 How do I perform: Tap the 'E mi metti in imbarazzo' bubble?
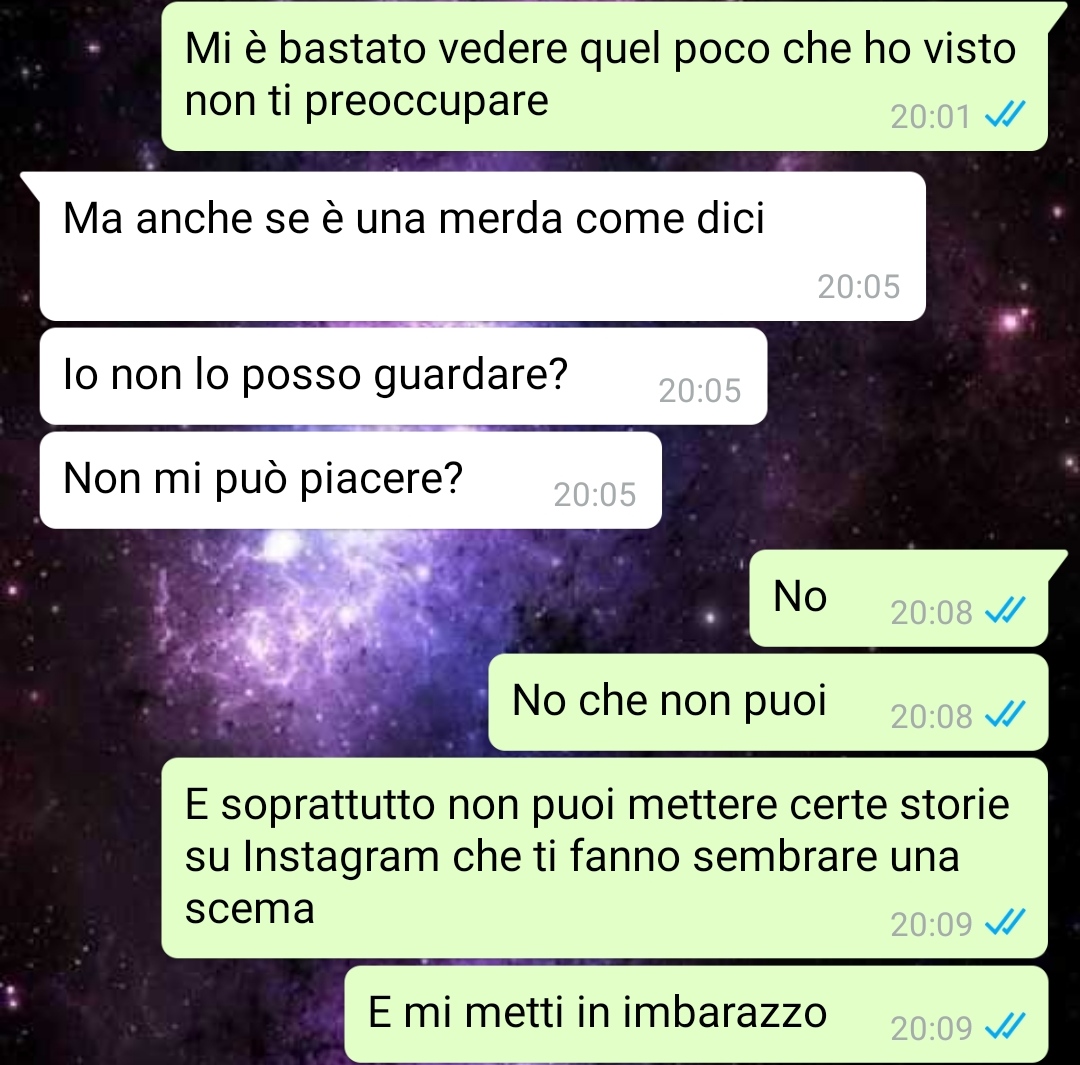point(696,1014)
